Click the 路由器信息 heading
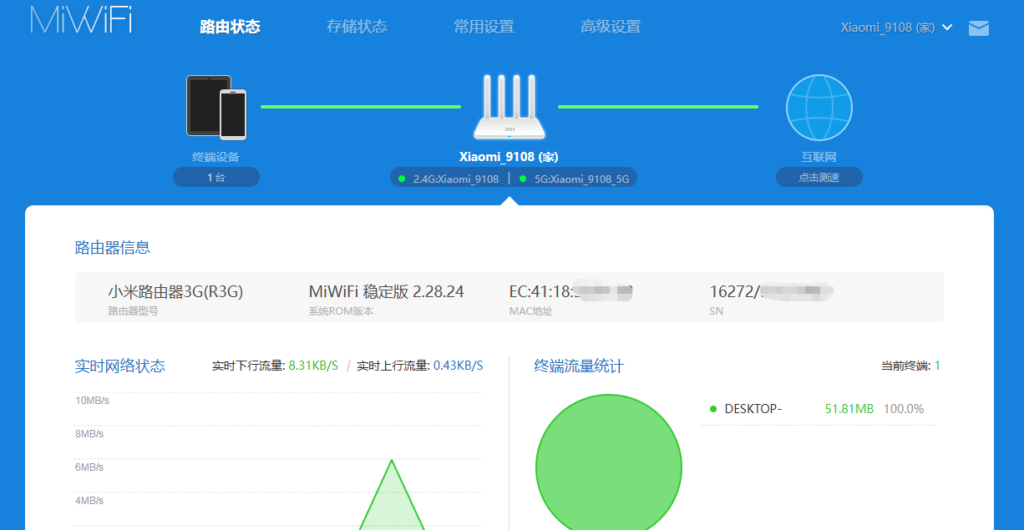The image size is (1024, 530). point(113,247)
